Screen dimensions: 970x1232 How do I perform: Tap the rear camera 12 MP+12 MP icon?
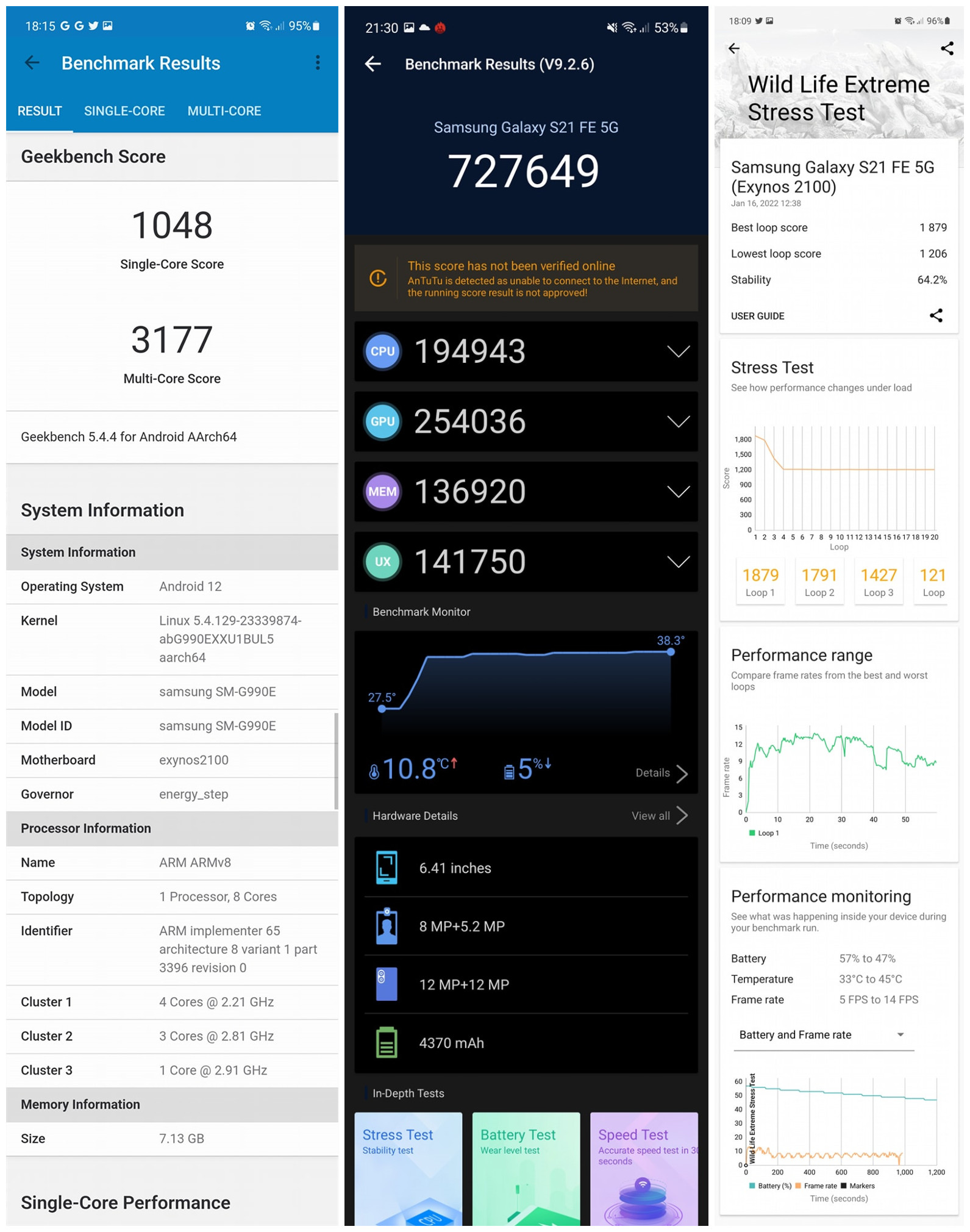click(387, 984)
